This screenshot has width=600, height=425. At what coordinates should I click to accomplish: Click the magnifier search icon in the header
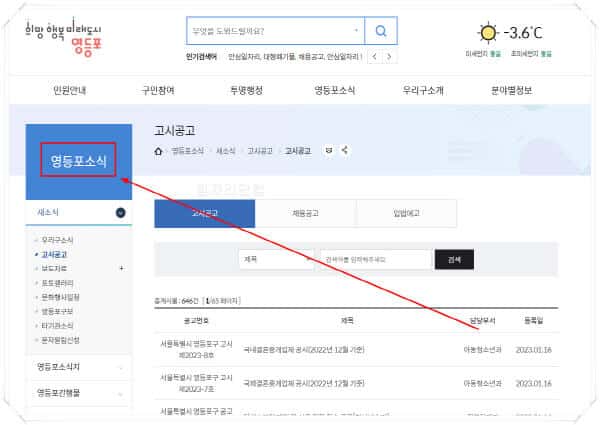click(x=381, y=31)
